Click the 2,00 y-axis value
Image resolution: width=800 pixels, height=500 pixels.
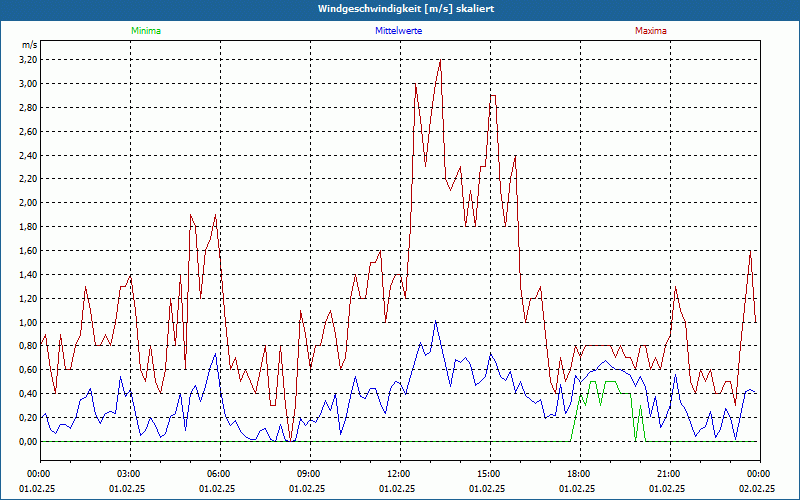pos(28,203)
